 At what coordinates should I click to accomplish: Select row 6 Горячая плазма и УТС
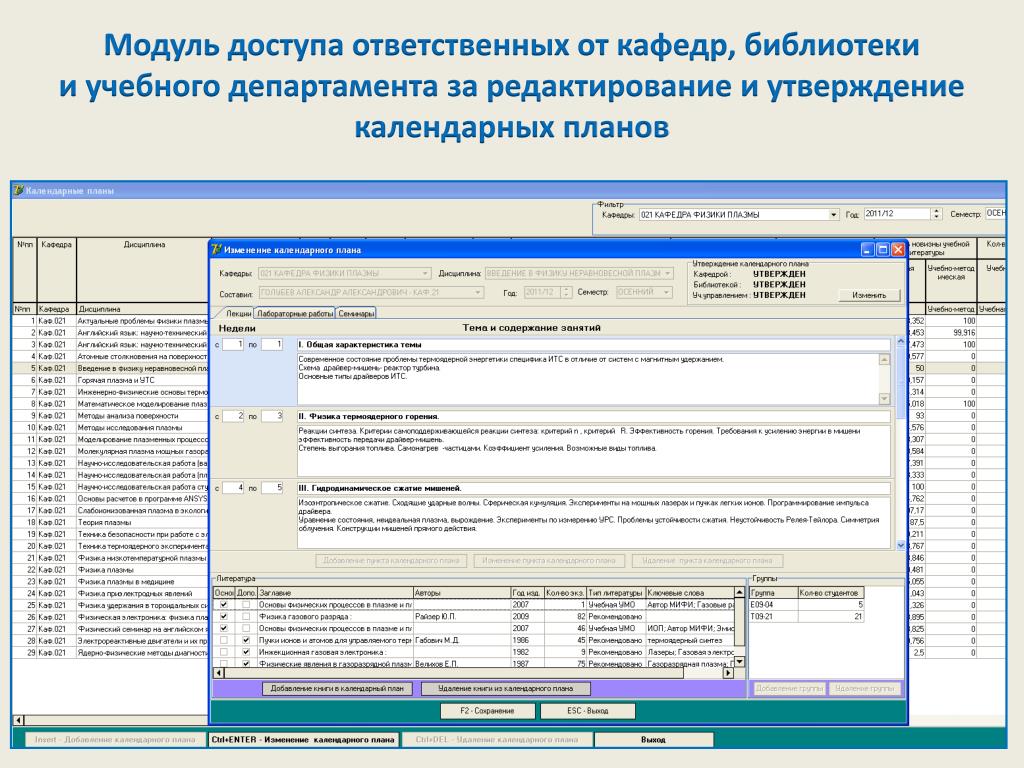[111, 380]
